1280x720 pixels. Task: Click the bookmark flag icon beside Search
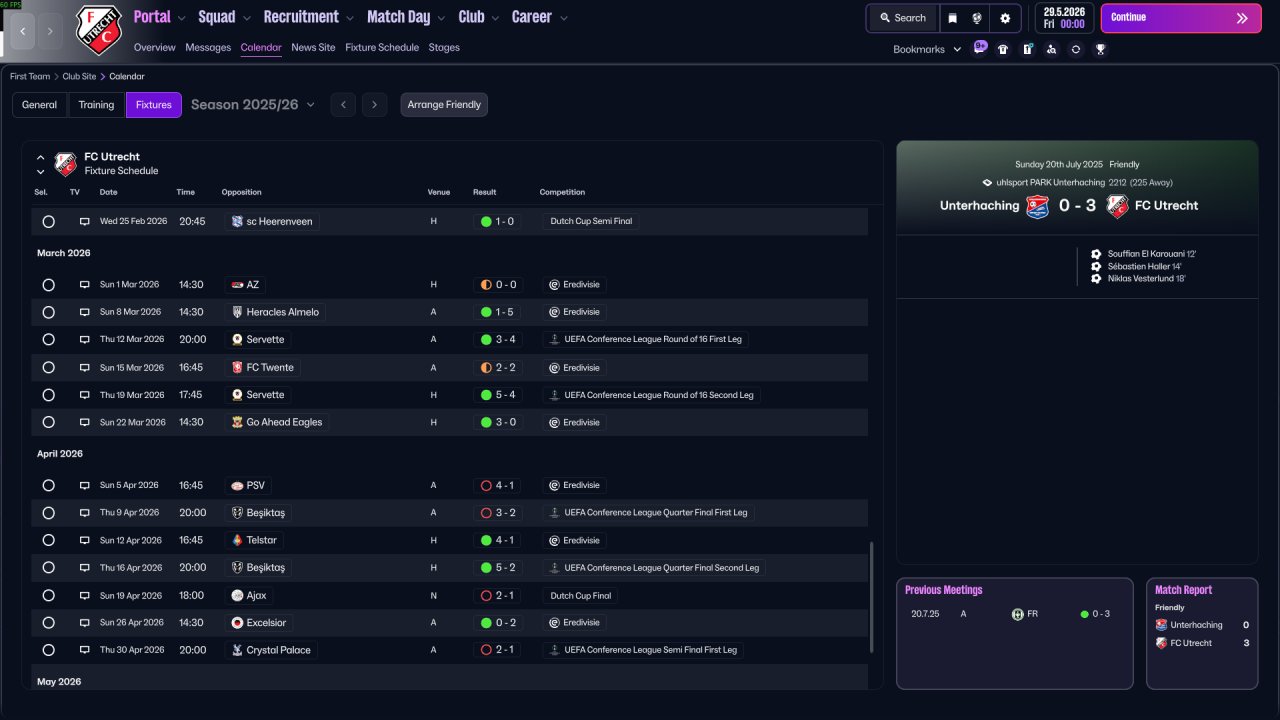(x=953, y=18)
